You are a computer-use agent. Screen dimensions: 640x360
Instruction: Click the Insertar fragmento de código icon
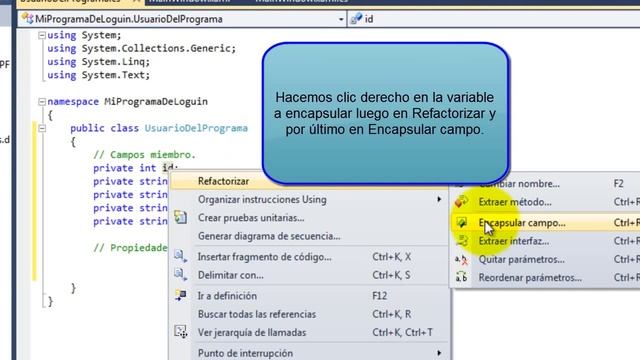[180, 257]
